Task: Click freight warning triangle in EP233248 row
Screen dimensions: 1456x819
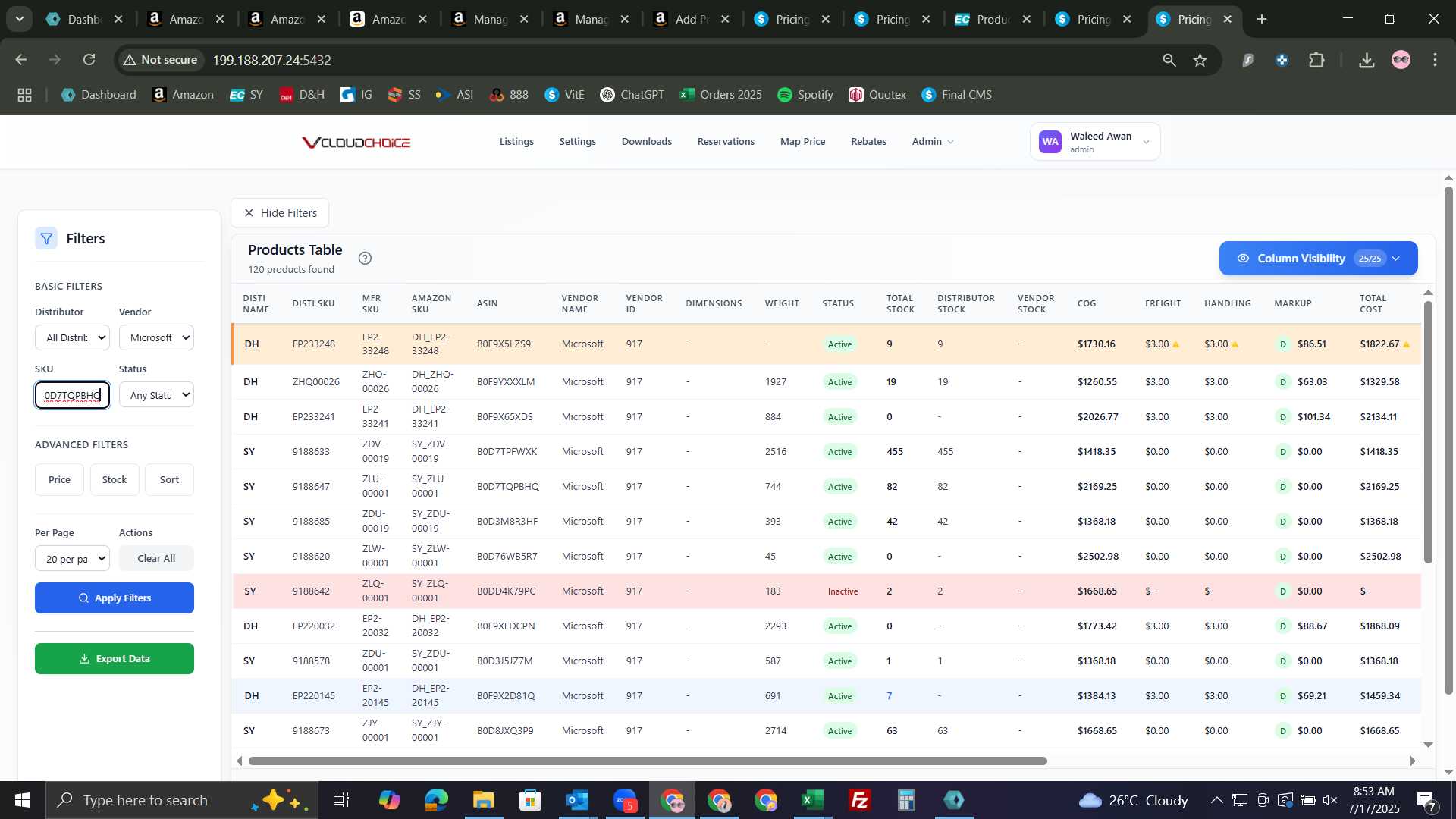Action: point(1176,344)
